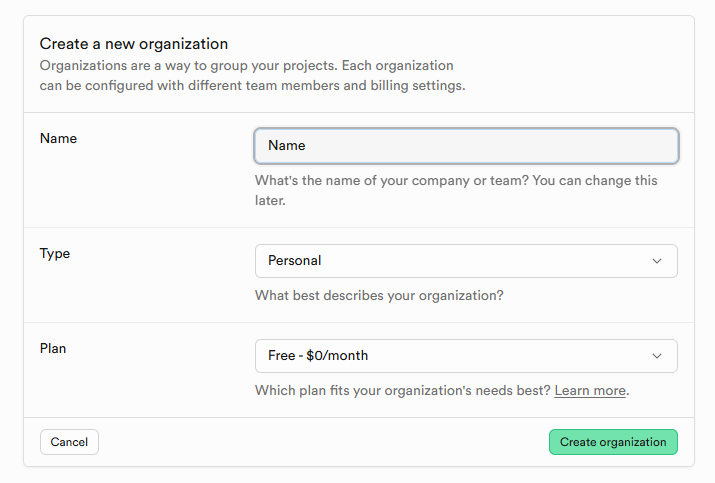
Task: Click the organization Name input field
Action: click(x=466, y=146)
